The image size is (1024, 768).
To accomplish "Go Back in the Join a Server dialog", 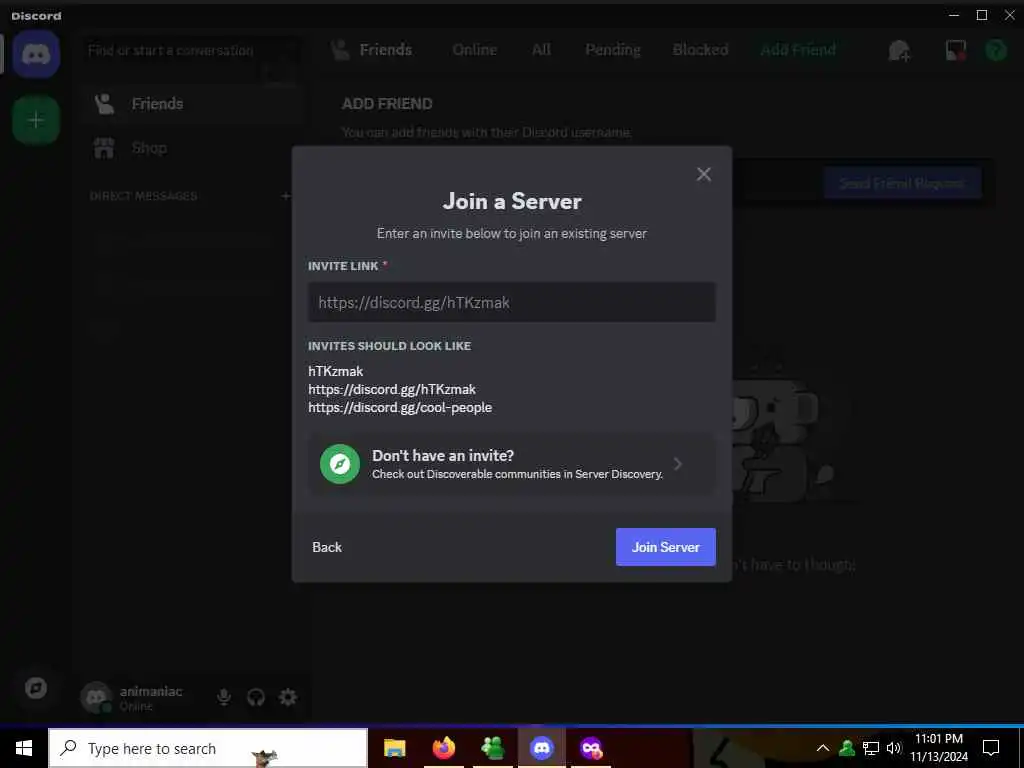I will pos(327,547).
